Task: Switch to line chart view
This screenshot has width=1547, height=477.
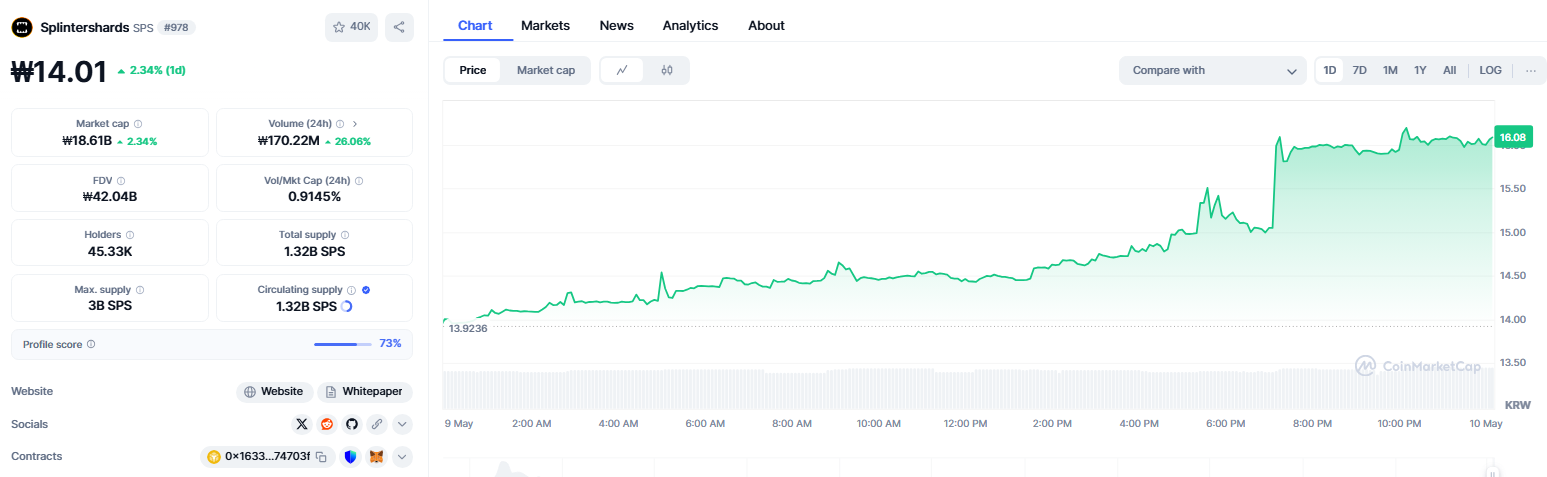Action: 622,70
